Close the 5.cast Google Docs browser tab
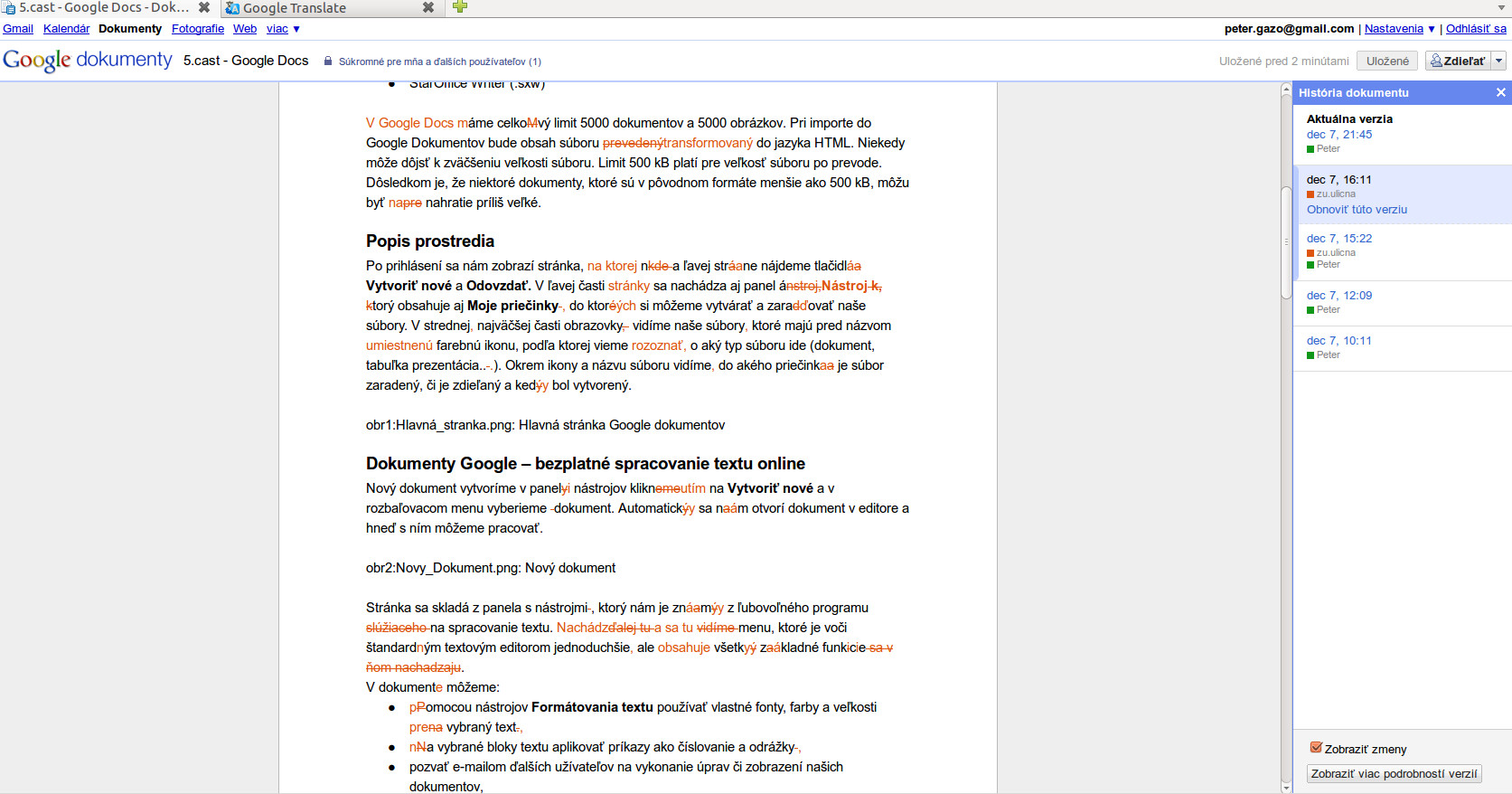The image size is (1512, 794). coord(204,7)
